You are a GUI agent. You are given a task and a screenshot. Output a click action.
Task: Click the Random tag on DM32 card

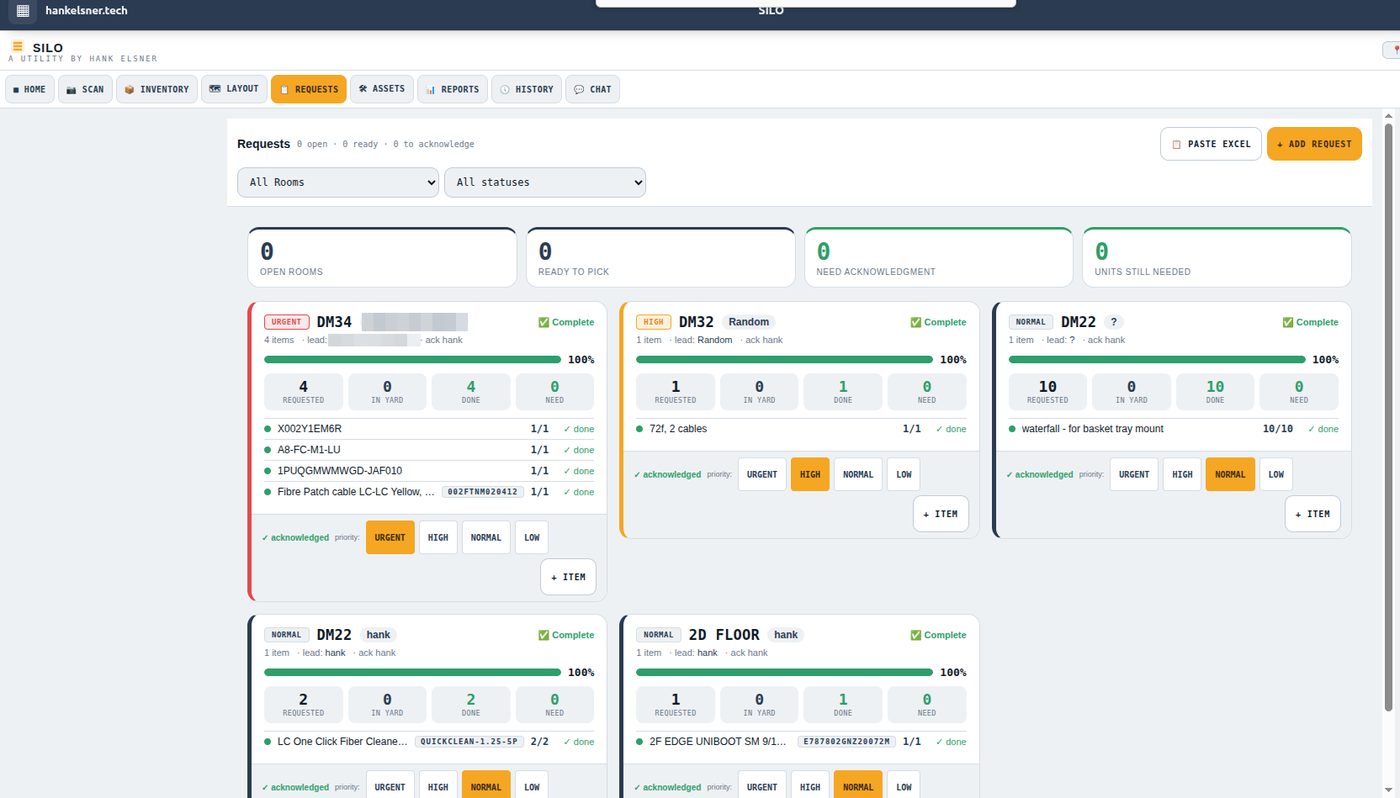749,322
